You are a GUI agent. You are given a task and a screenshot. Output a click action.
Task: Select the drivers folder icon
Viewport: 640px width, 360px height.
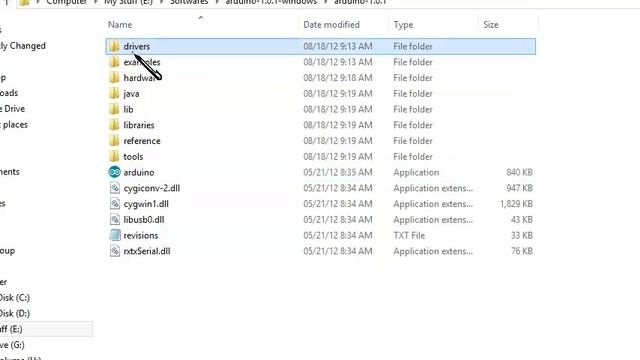[x=114, y=46]
